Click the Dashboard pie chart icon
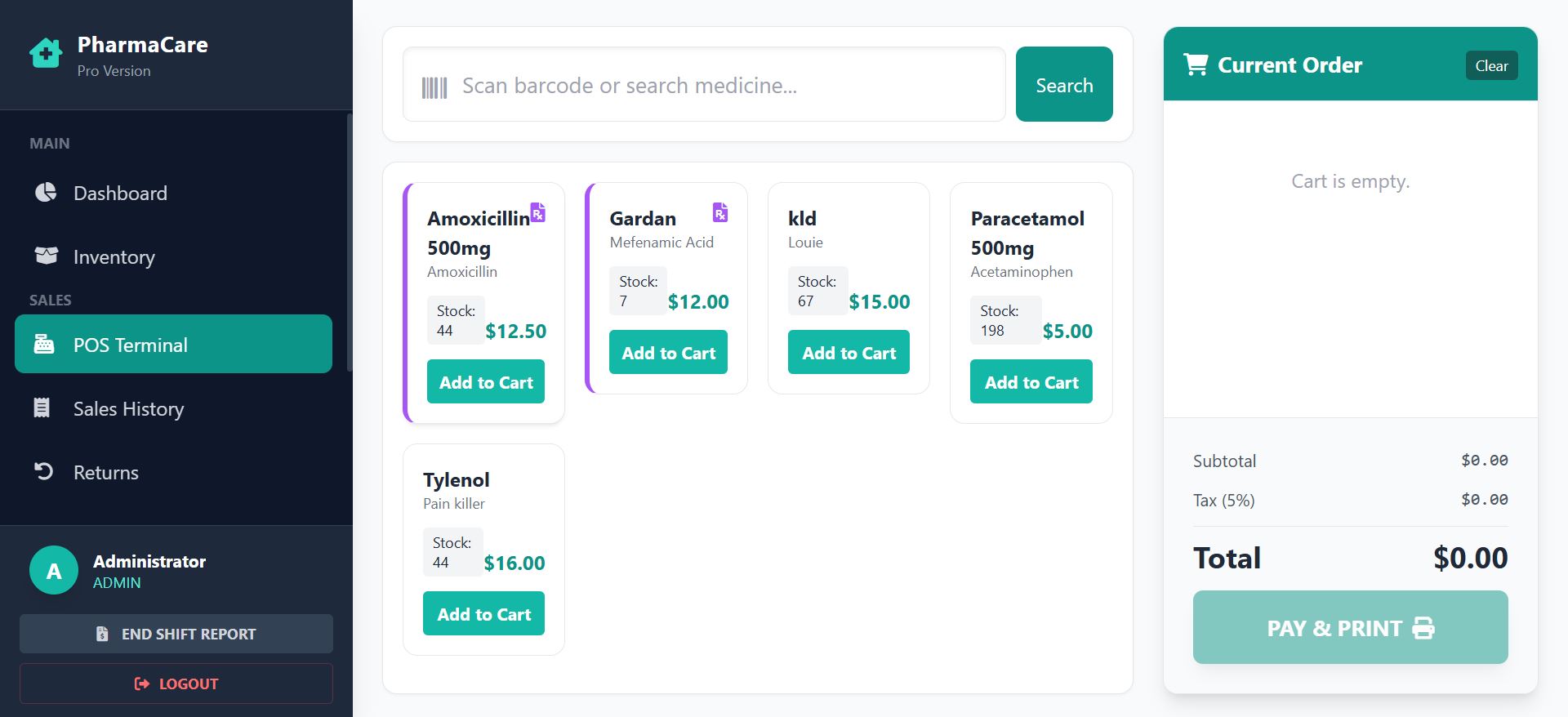The height and width of the screenshot is (717, 1568). tap(46, 193)
